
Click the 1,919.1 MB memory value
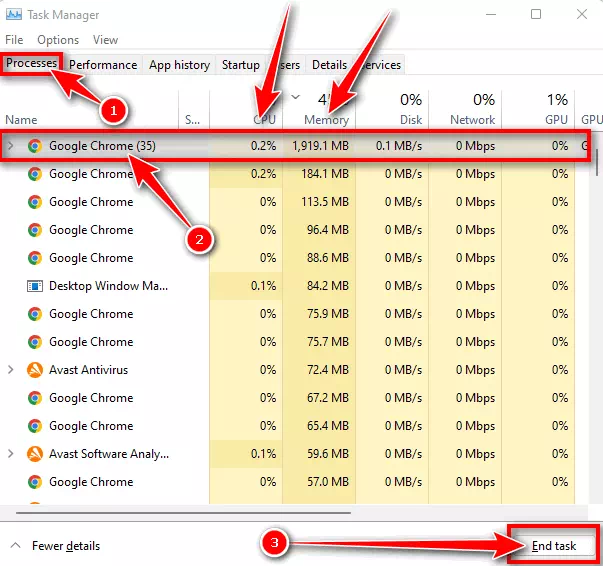[320, 146]
